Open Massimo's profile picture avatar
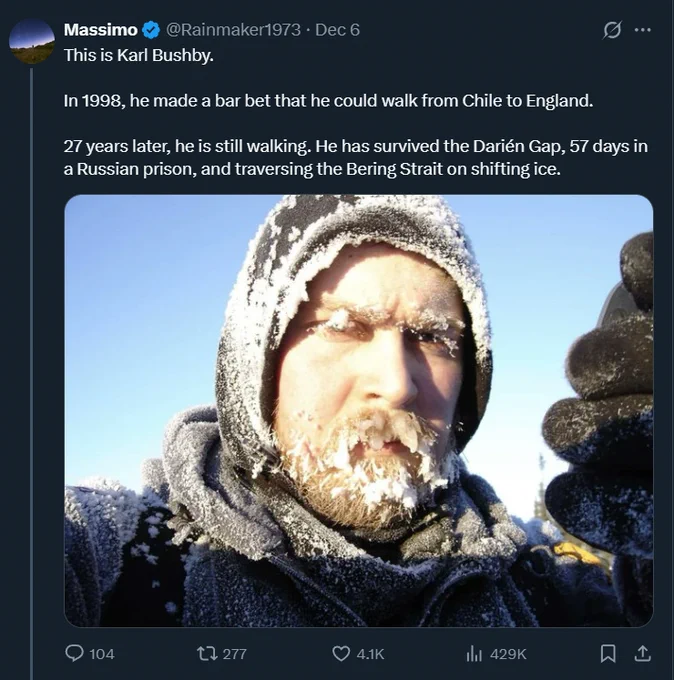Image resolution: width=674 pixels, height=680 pixels. click(32, 40)
